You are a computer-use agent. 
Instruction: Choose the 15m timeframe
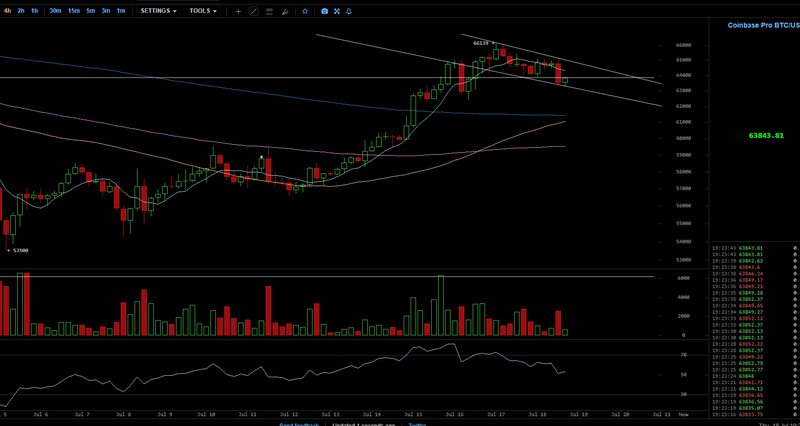click(x=74, y=11)
